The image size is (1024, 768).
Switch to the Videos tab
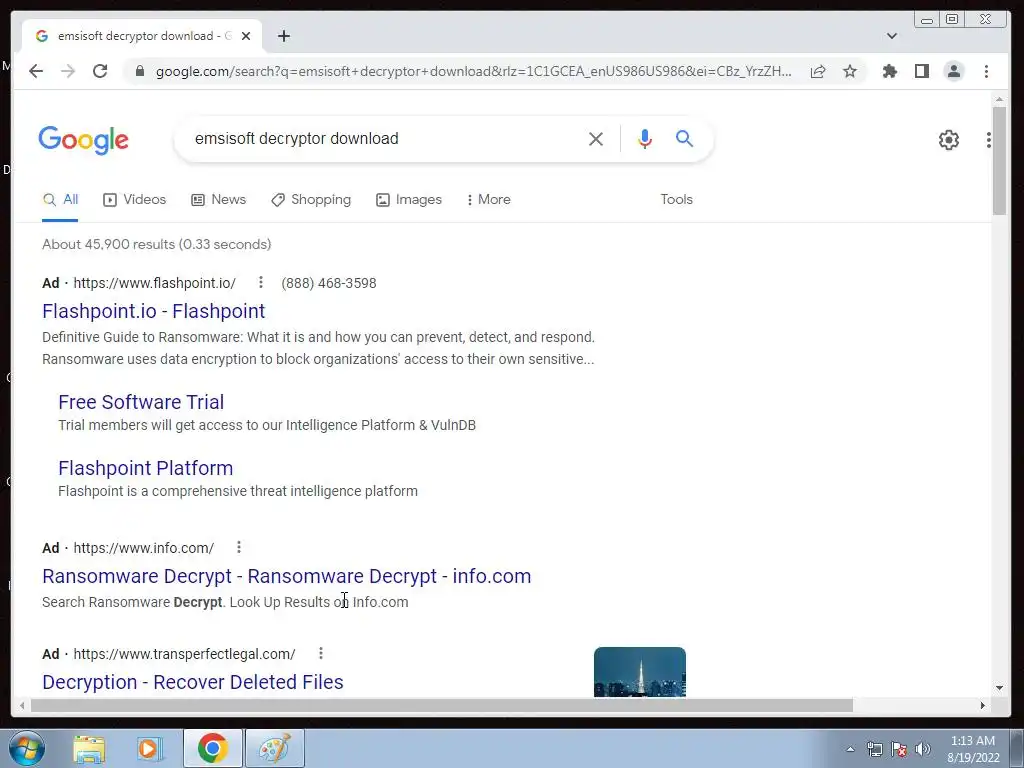click(135, 200)
